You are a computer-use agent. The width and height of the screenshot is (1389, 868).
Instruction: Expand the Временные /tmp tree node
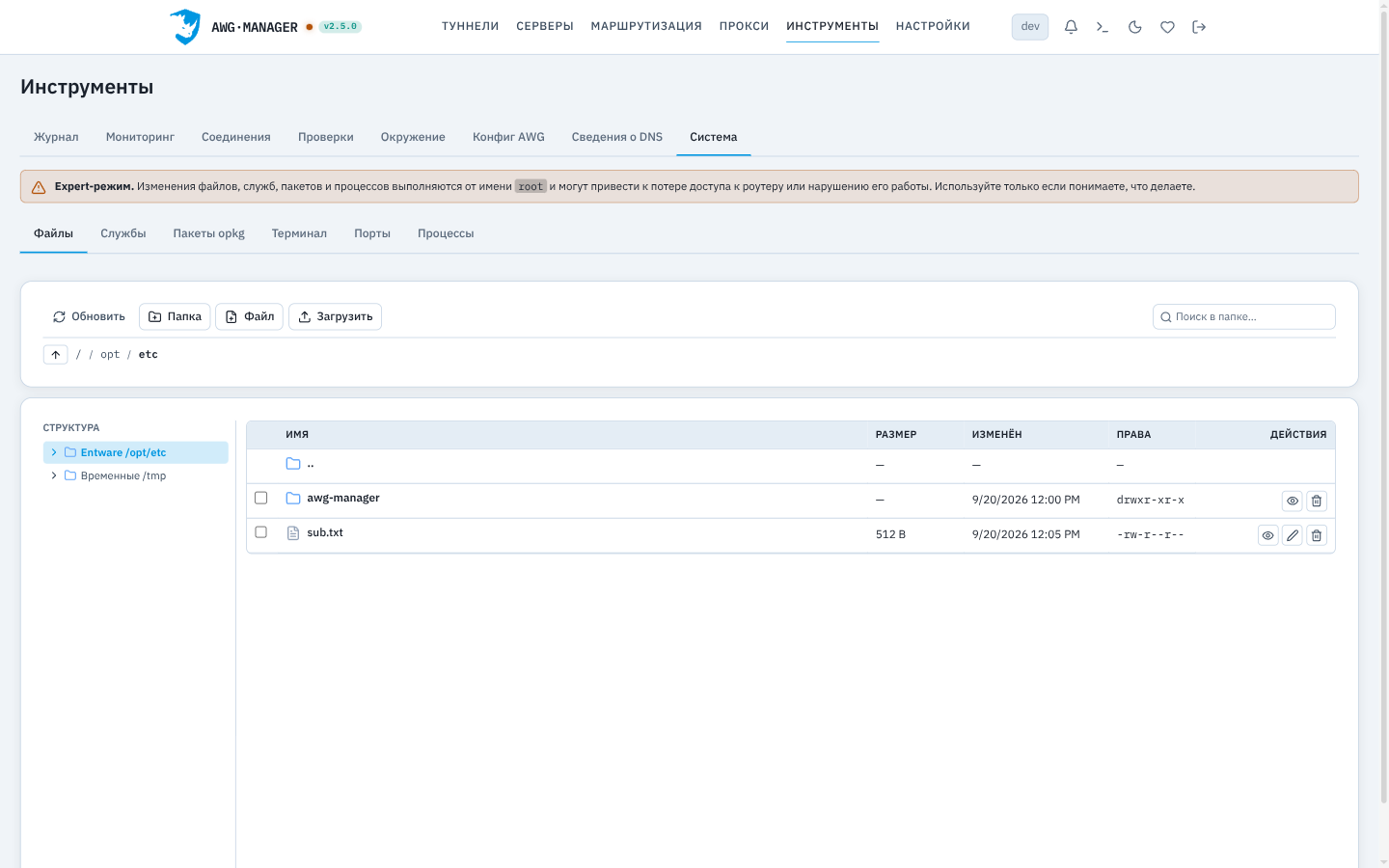pos(54,475)
